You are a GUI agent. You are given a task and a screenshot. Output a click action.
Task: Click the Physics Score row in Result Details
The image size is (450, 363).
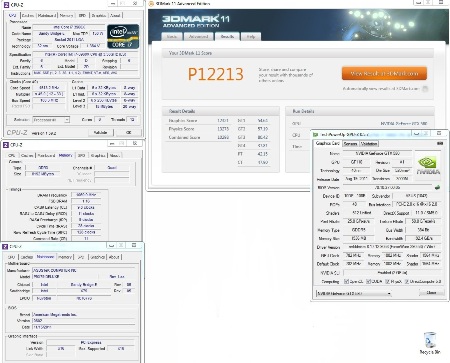(199, 129)
